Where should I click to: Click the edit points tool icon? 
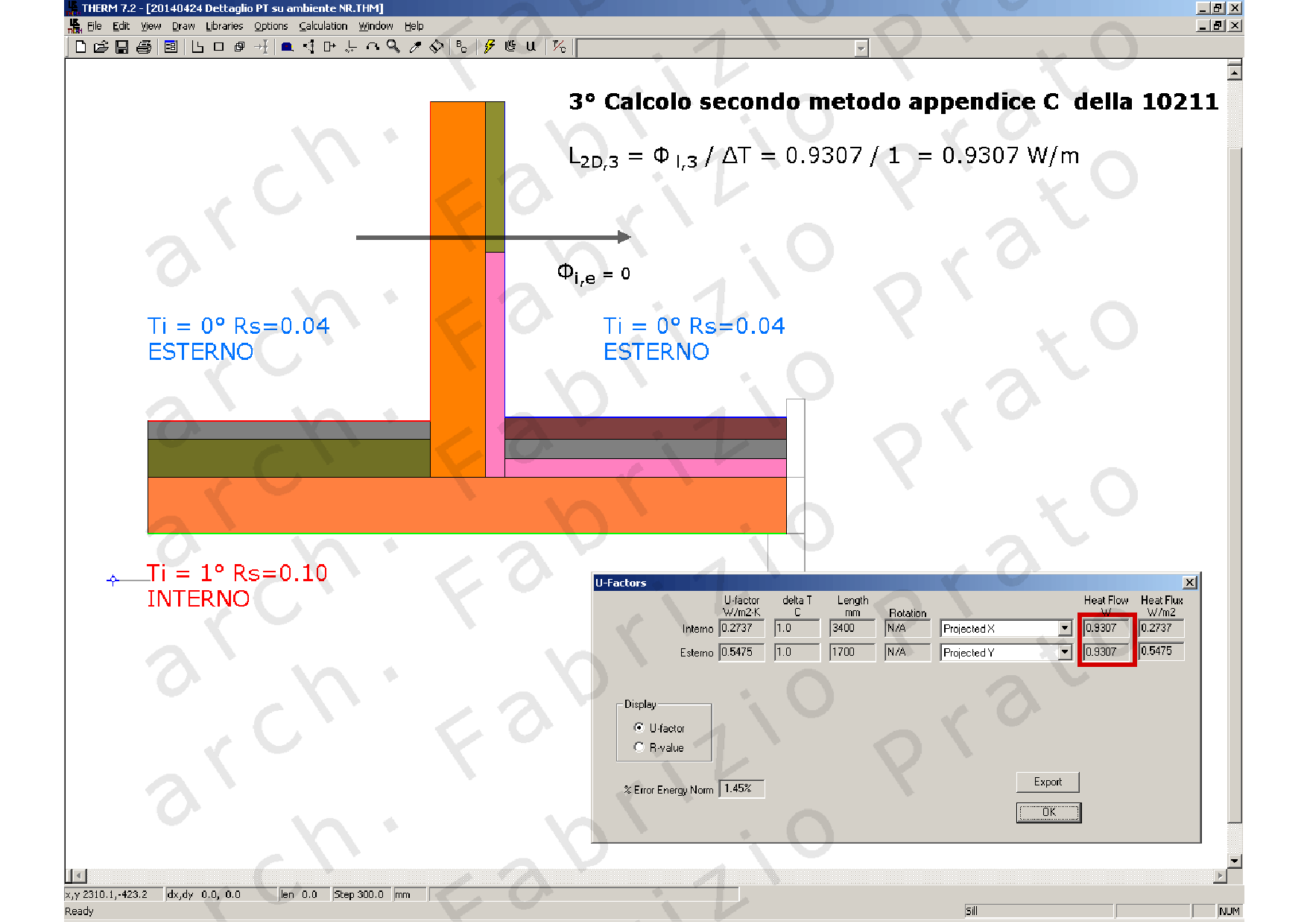pyautogui.click(x=308, y=47)
